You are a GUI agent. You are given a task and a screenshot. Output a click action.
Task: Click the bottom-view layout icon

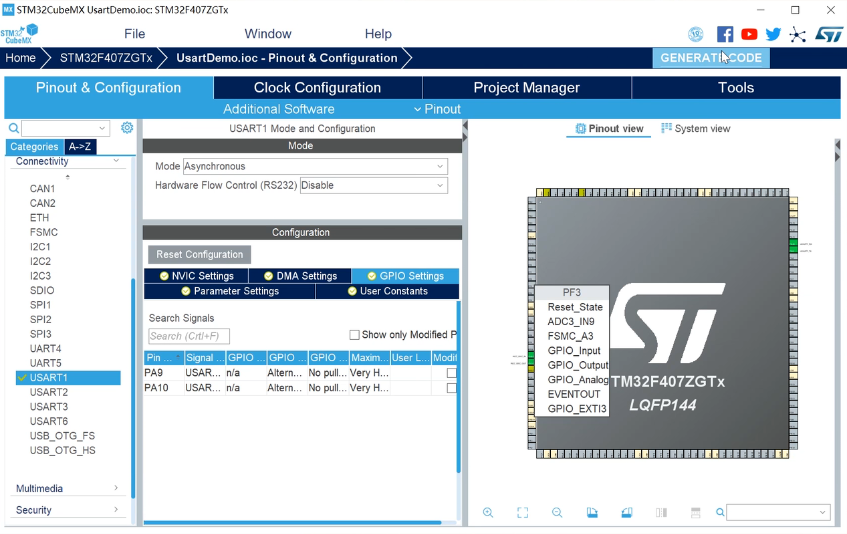696,512
